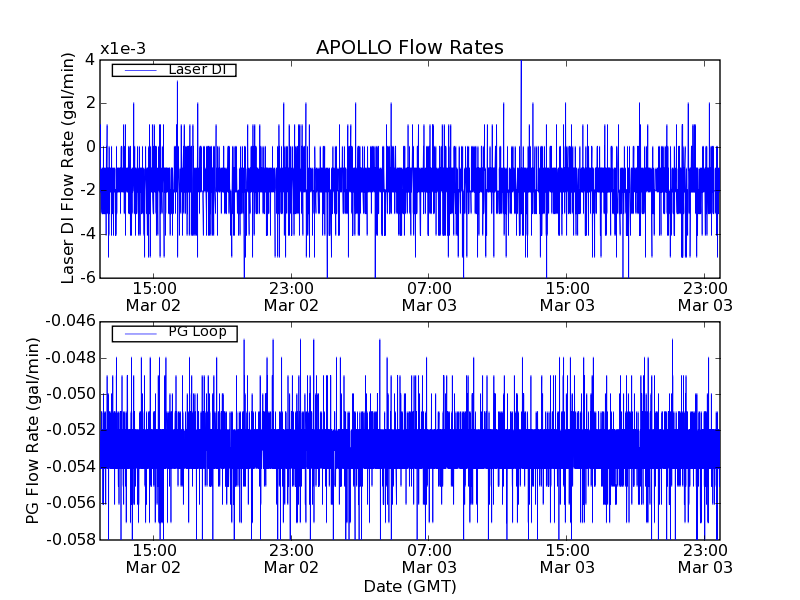Image resolution: width=800 pixels, height=600 pixels.
Task: Click the blue line sample in Laser DI legend
Action: 138,70
